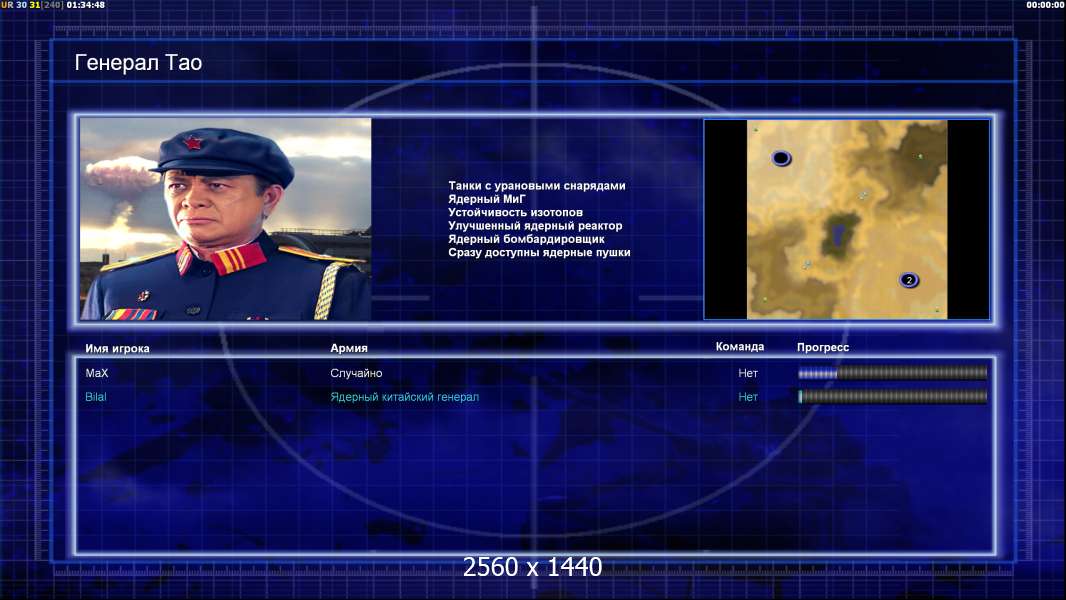Click Ядерный бомбардировщик line
This screenshot has width=1066, height=600.
[526, 239]
